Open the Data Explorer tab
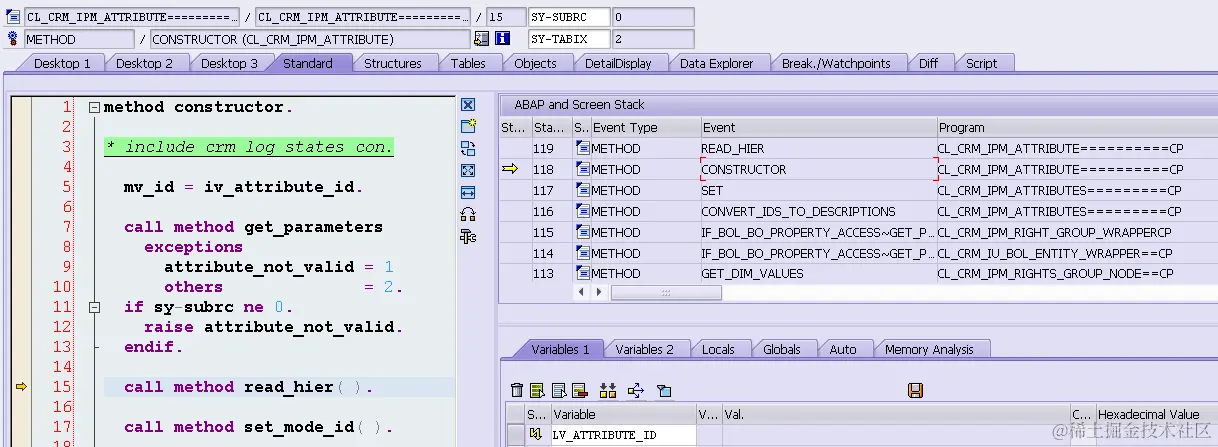Screen dimensions: 1218x447 click(x=716, y=63)
